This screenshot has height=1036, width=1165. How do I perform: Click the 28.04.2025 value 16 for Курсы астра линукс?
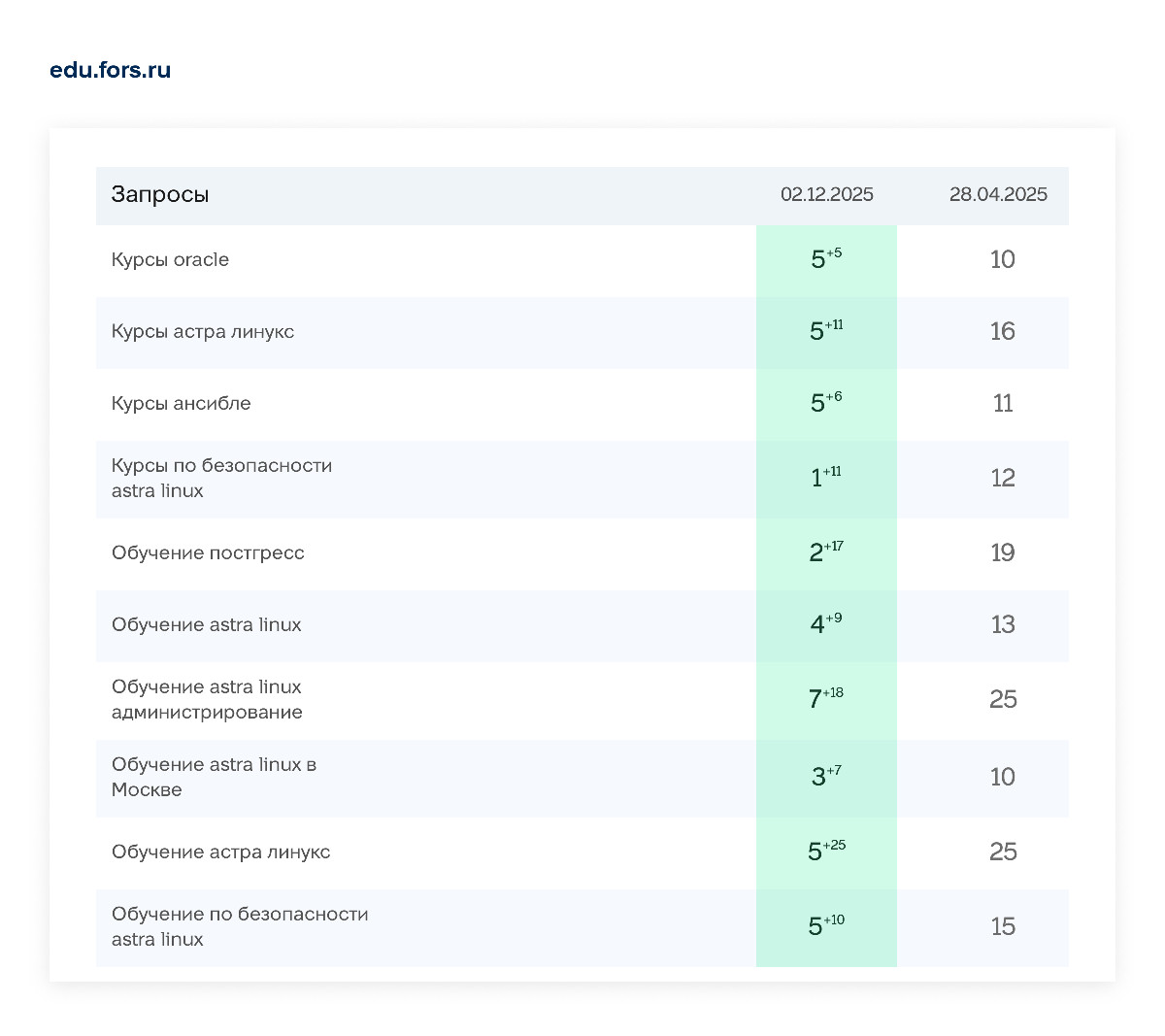1002,331
